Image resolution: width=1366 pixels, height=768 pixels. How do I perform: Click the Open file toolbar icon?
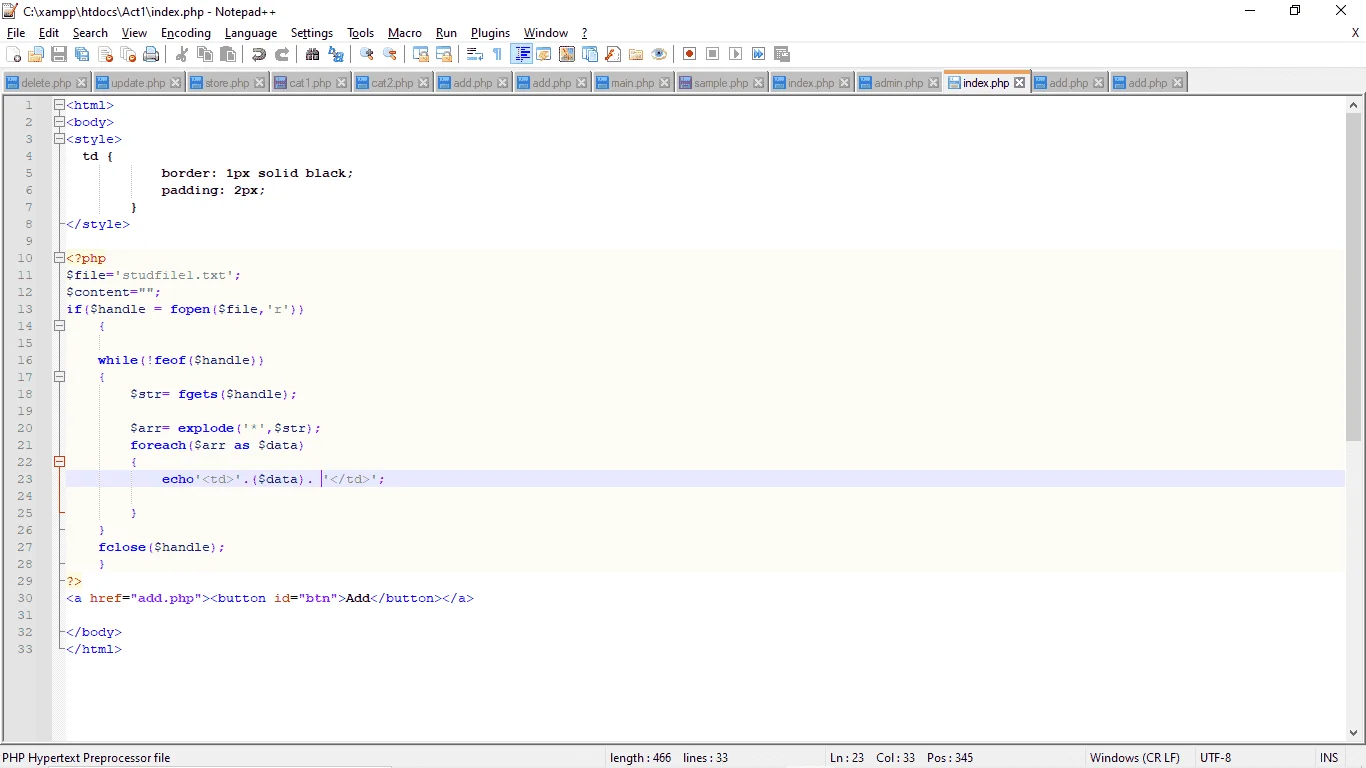36,54
